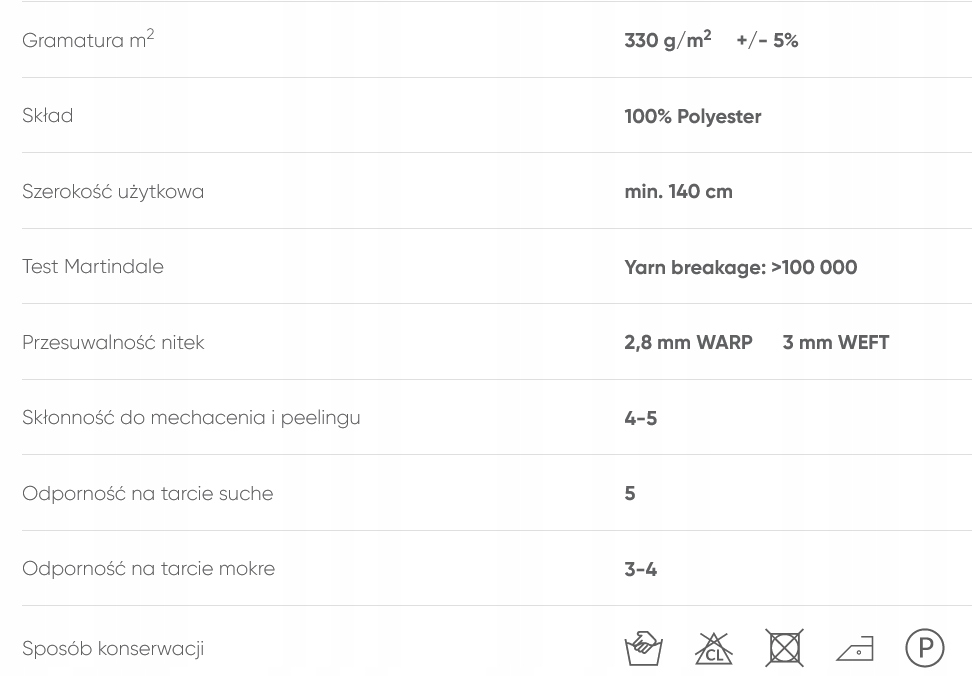This screenshot has height=676, width=972.
Task: Click the do-not-tumble-dry crossed square icon
Action: tap(784, 648)
